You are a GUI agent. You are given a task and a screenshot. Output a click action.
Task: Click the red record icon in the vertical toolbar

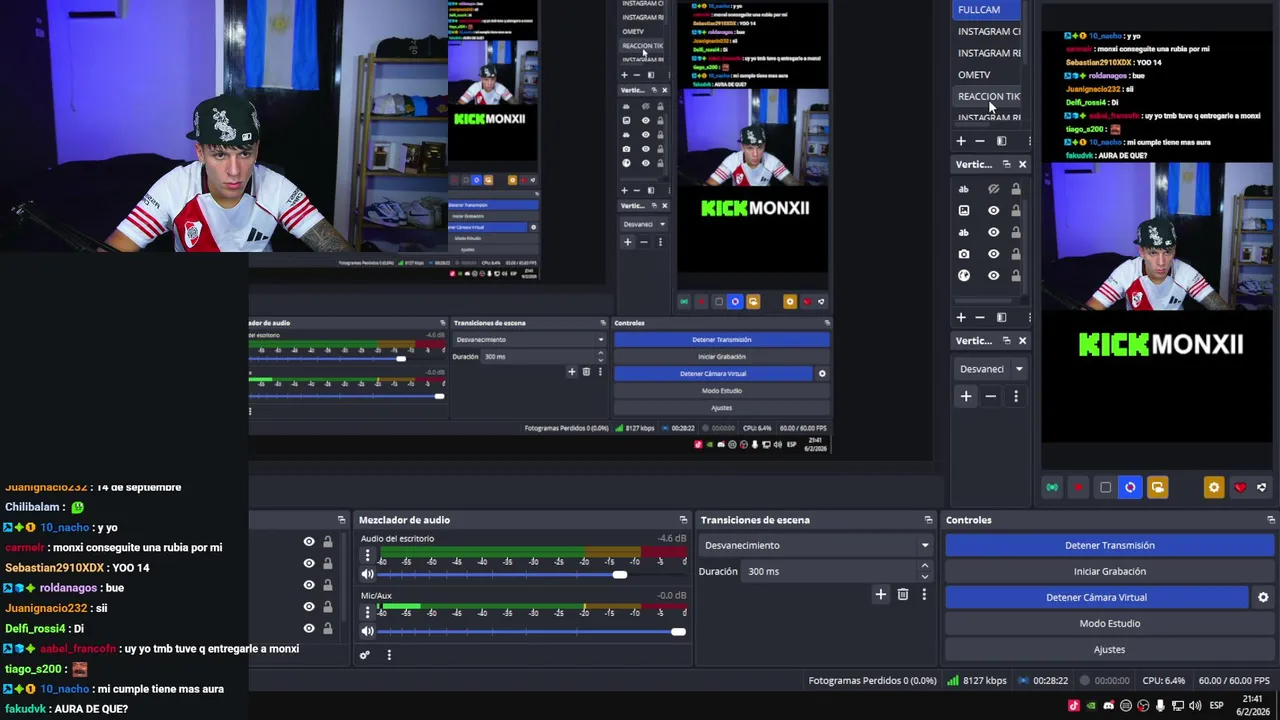(1078, 487)
